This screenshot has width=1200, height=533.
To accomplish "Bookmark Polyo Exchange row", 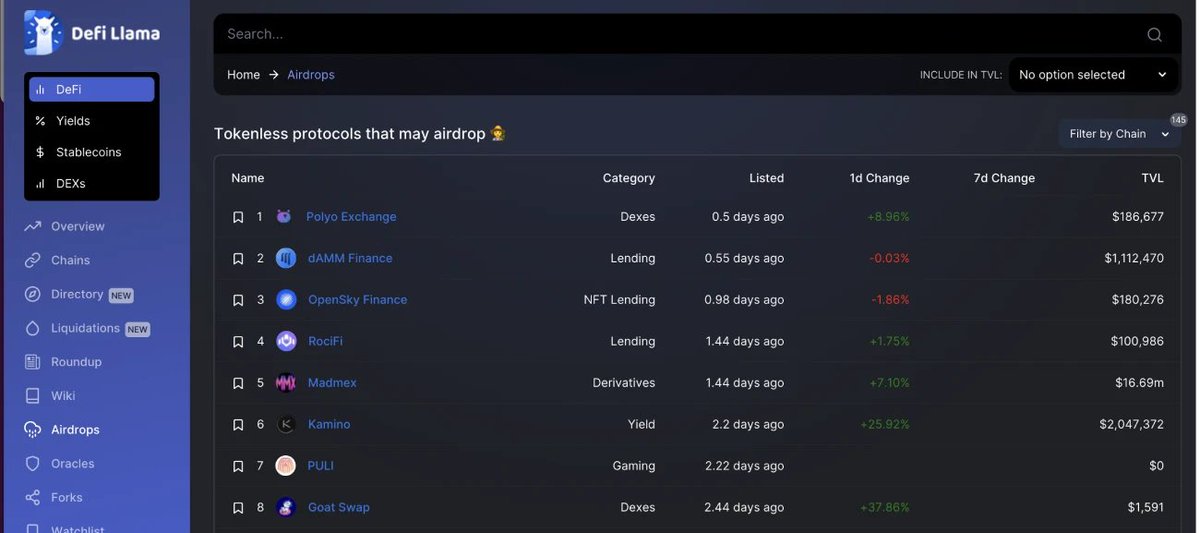I will (x=238, y=217).
